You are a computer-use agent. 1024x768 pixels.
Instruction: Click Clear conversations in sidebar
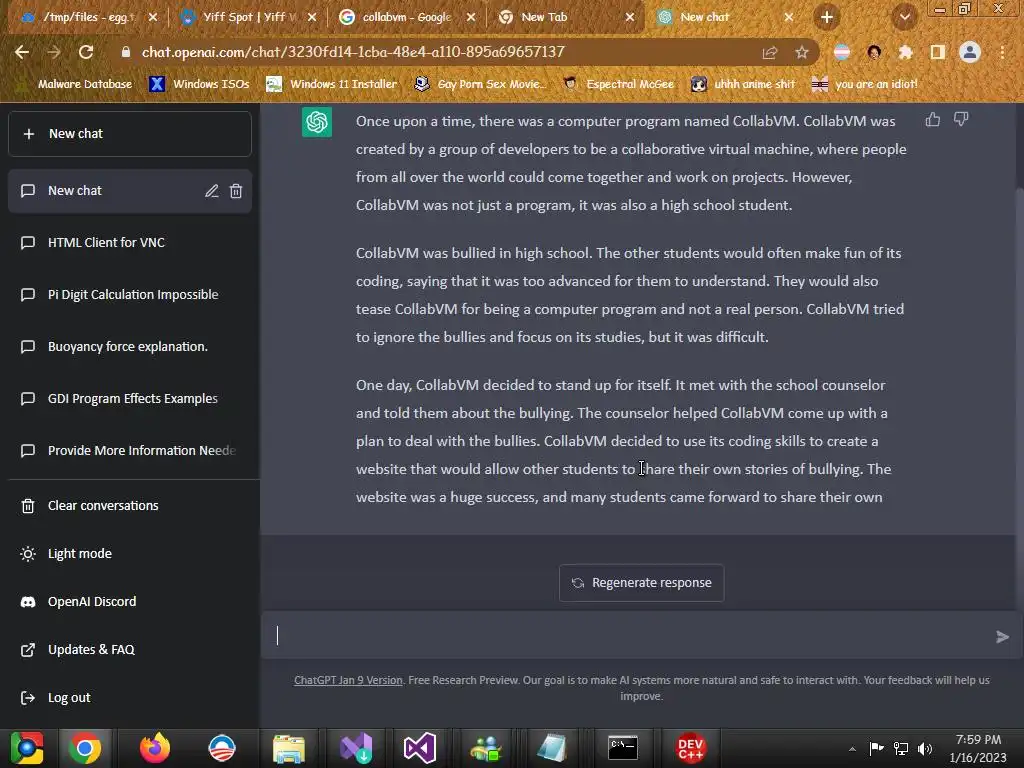coord(129,505)
